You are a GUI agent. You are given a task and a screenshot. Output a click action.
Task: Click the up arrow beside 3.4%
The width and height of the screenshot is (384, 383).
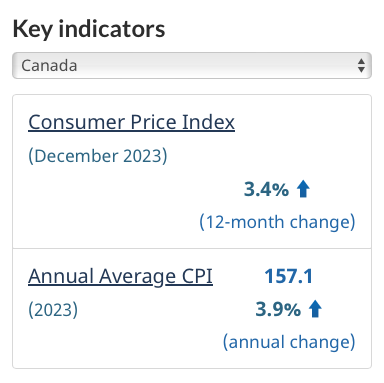pos(303,189)
